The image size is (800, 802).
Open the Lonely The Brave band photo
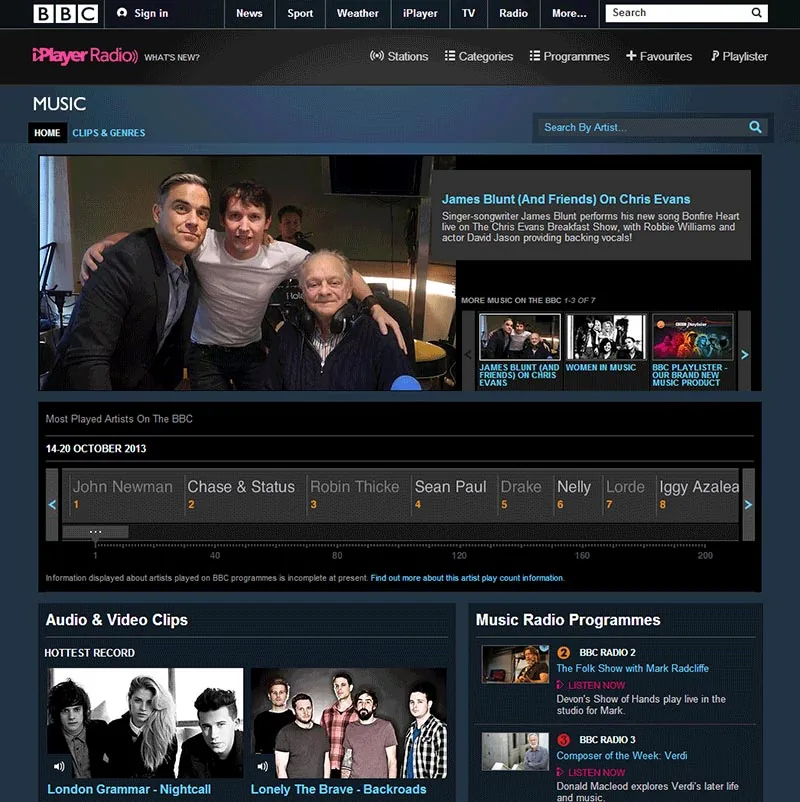[x=348, y=723]
